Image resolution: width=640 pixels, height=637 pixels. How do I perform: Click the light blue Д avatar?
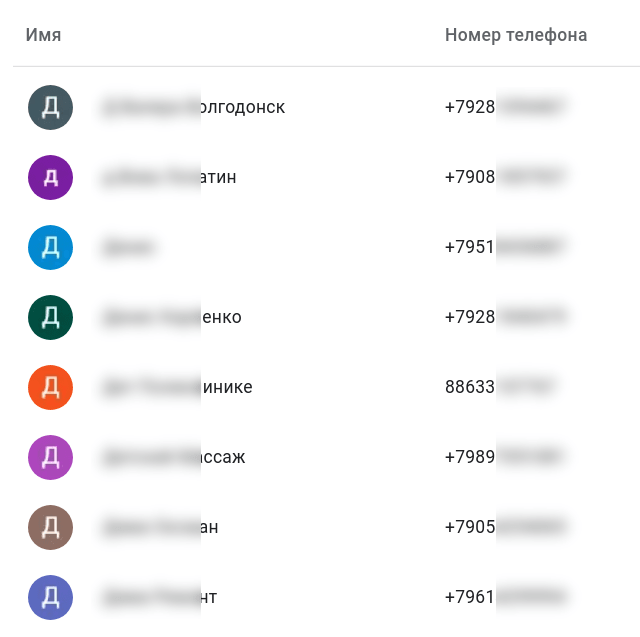50,247
